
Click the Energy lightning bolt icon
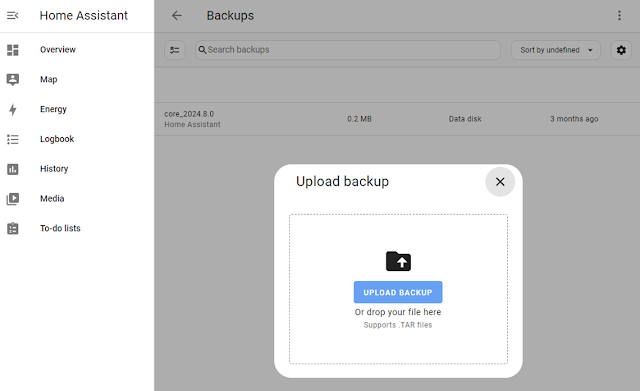click(13, 109)
